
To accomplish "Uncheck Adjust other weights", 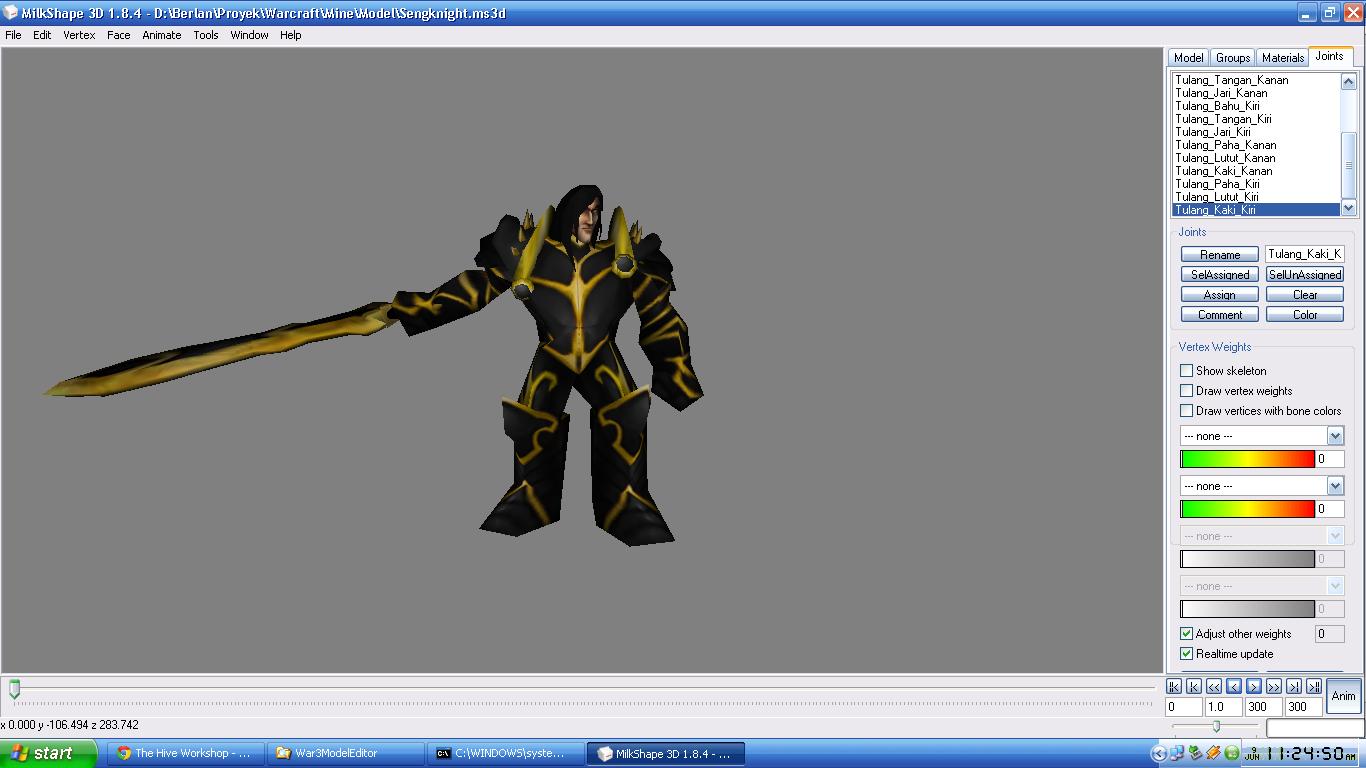I will (x=1186, y=634).
